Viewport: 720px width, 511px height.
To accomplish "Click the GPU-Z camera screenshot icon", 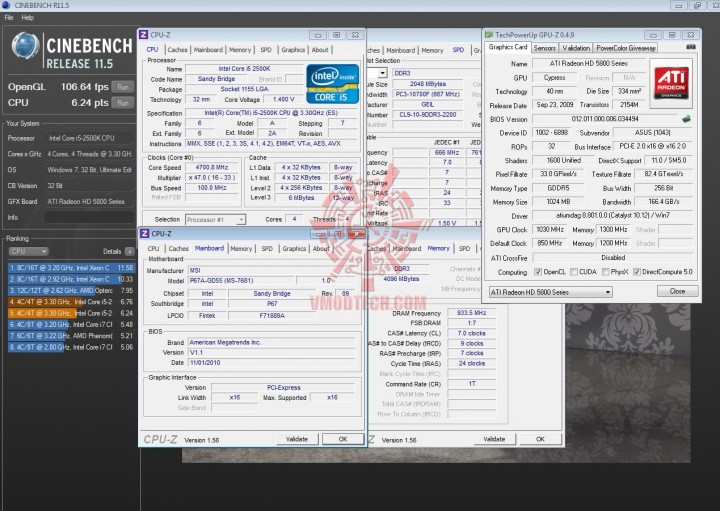I will pyautogui.click(x=691, y=47).
